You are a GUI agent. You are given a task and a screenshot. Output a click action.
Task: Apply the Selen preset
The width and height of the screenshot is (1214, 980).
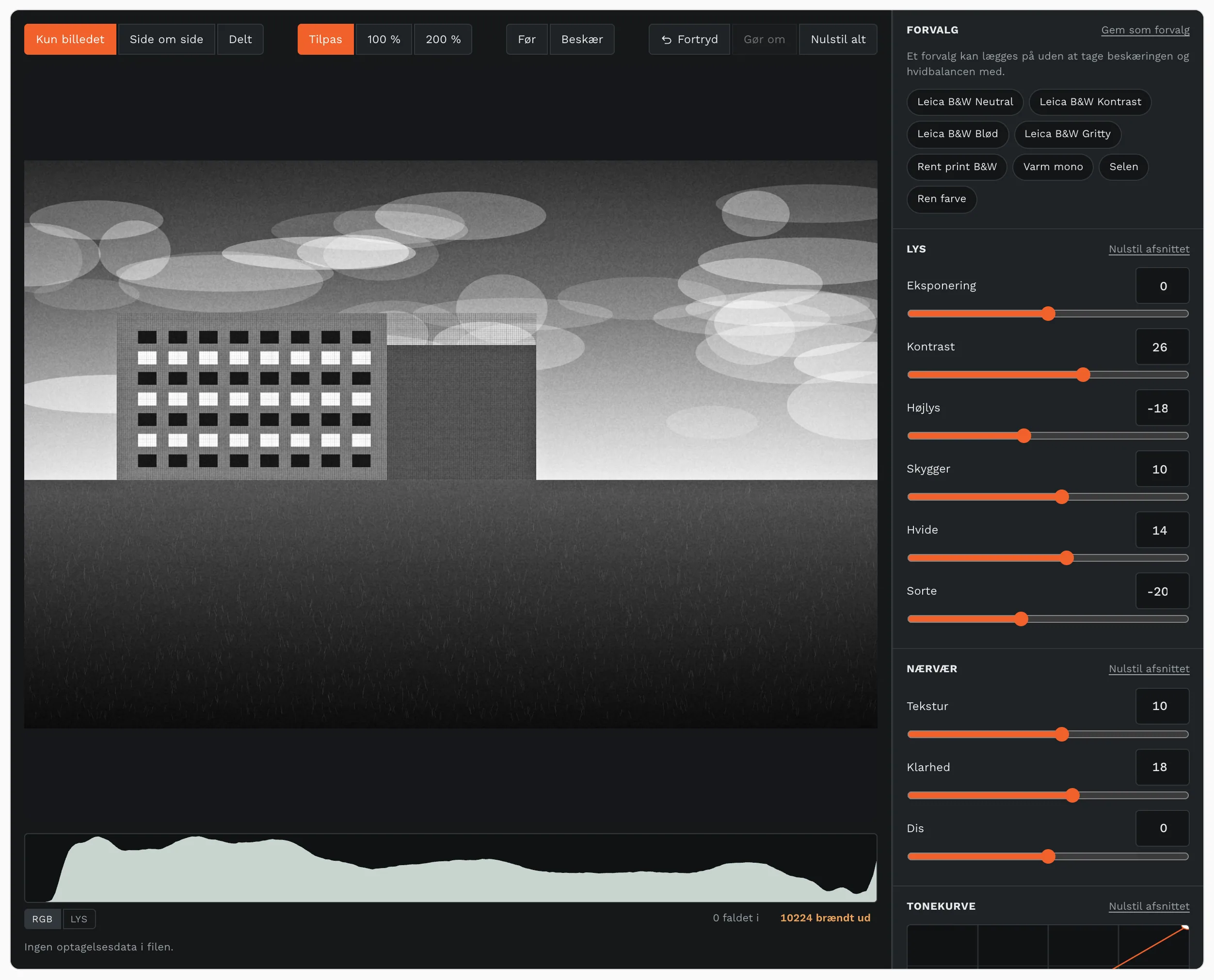point(1123,167)
